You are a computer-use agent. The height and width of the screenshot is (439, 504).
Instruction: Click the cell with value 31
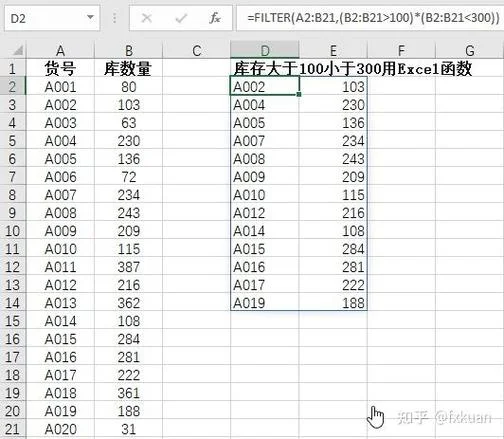[x=129, y=429]
